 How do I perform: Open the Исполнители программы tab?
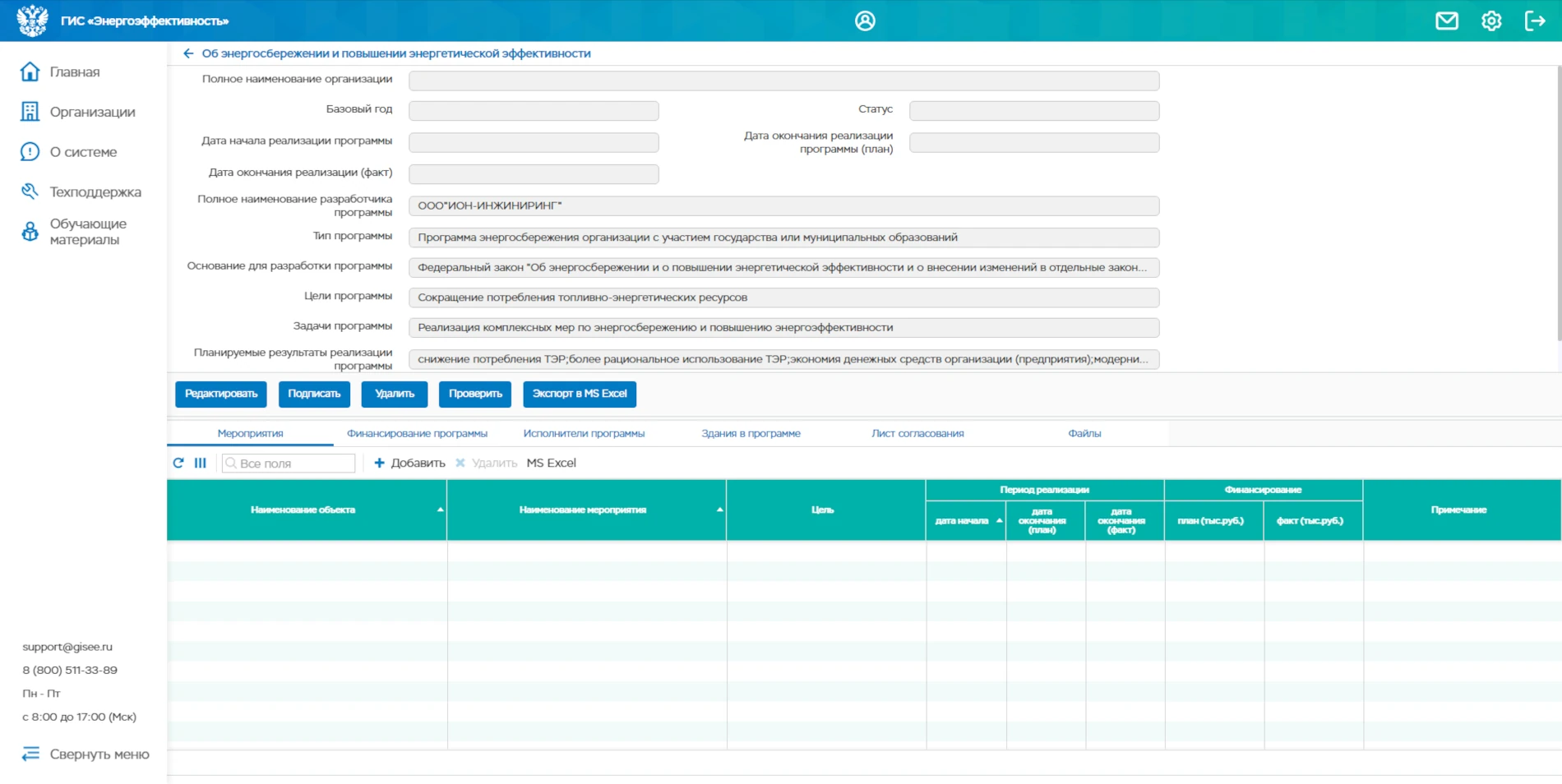point(584,433)
